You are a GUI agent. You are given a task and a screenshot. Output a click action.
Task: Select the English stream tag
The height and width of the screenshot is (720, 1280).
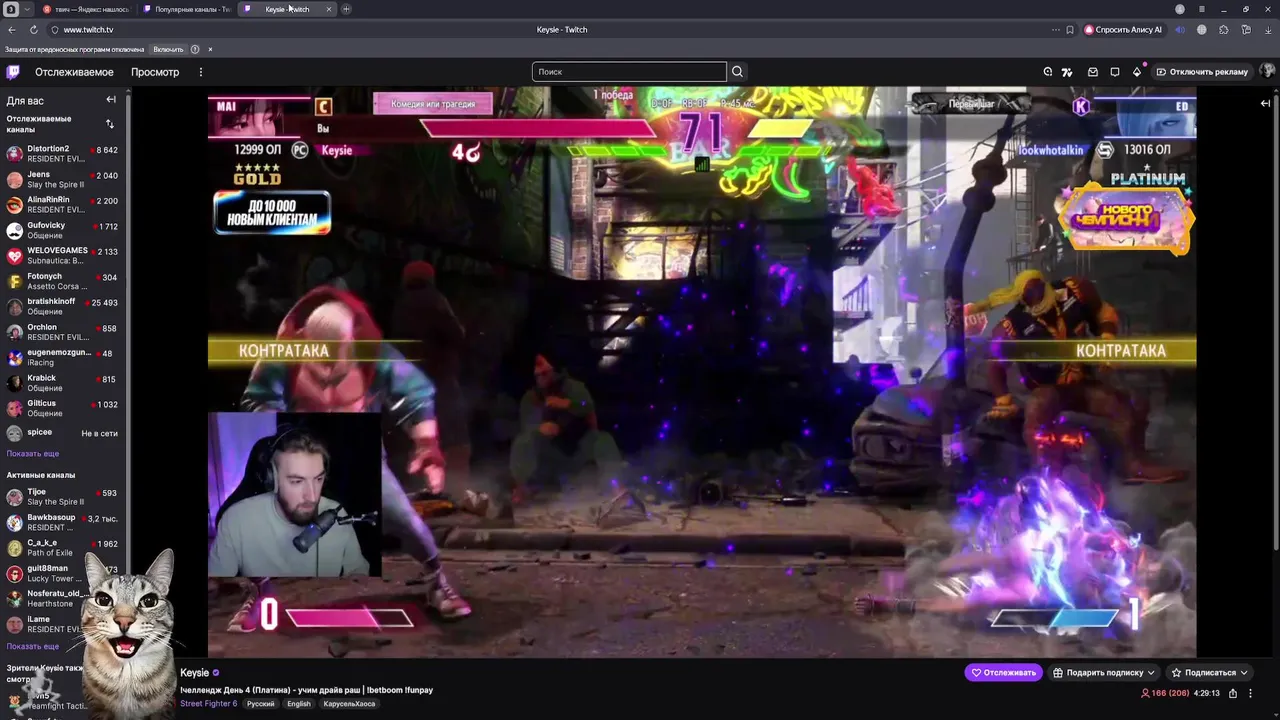[298, 703]
